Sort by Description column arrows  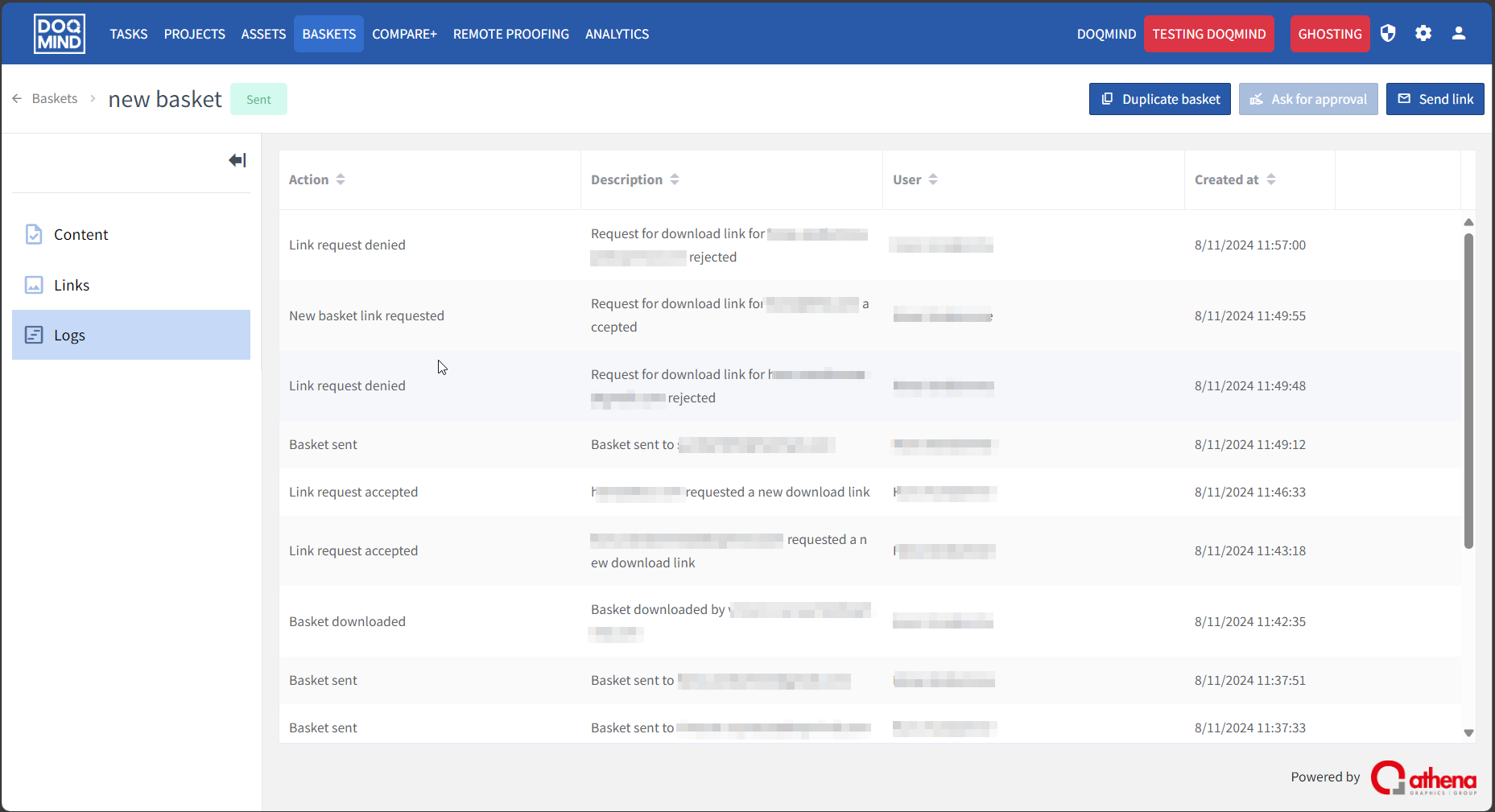[675, 179]
